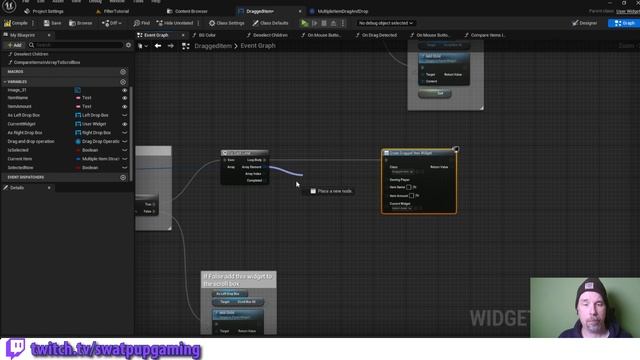This screenshot has width=640, height=360.
Task: Toggle the eye visibility icon for Image_31
Action: [124, 90]
